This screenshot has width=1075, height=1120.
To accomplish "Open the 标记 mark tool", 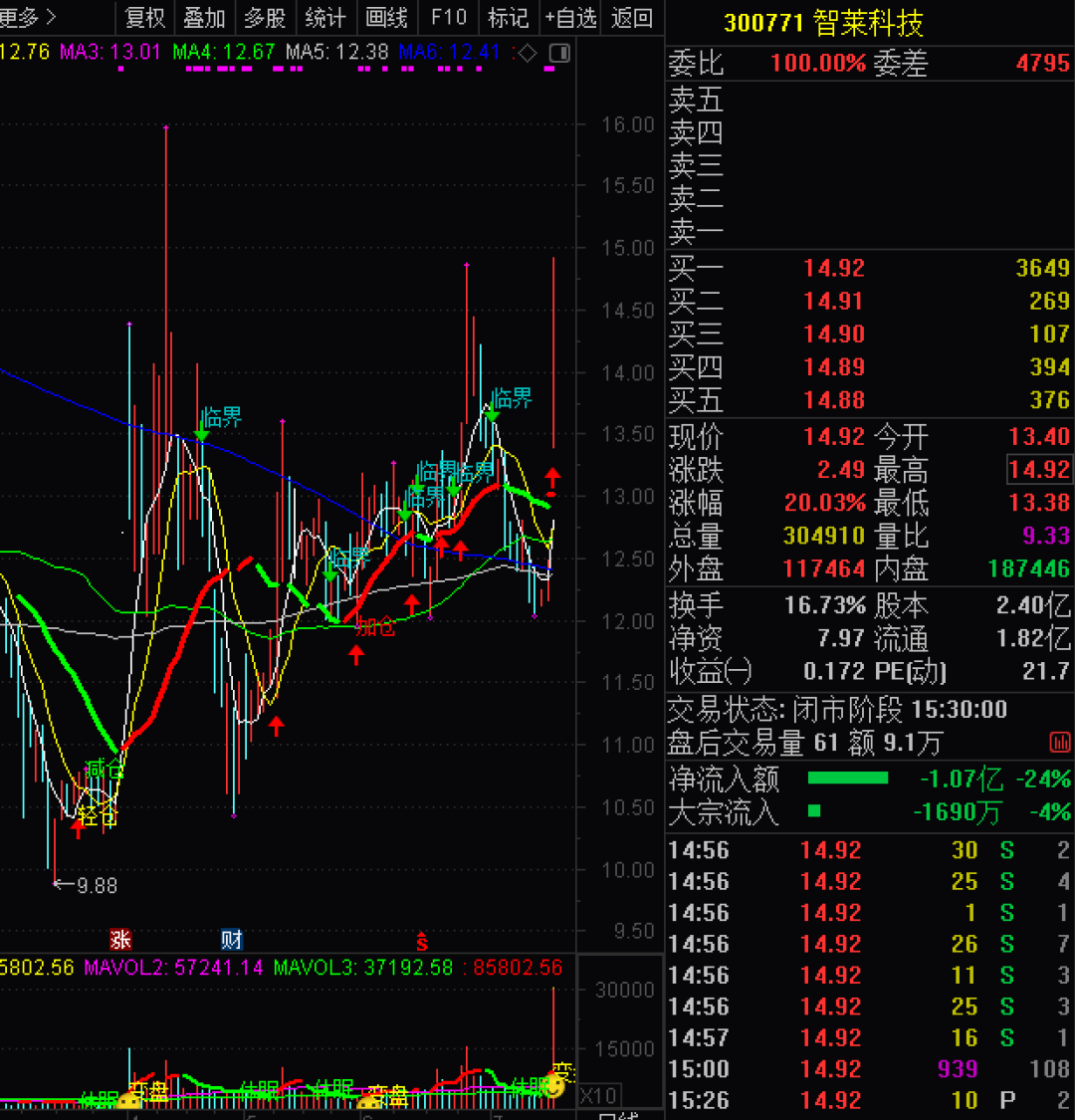I will [508, 17].
